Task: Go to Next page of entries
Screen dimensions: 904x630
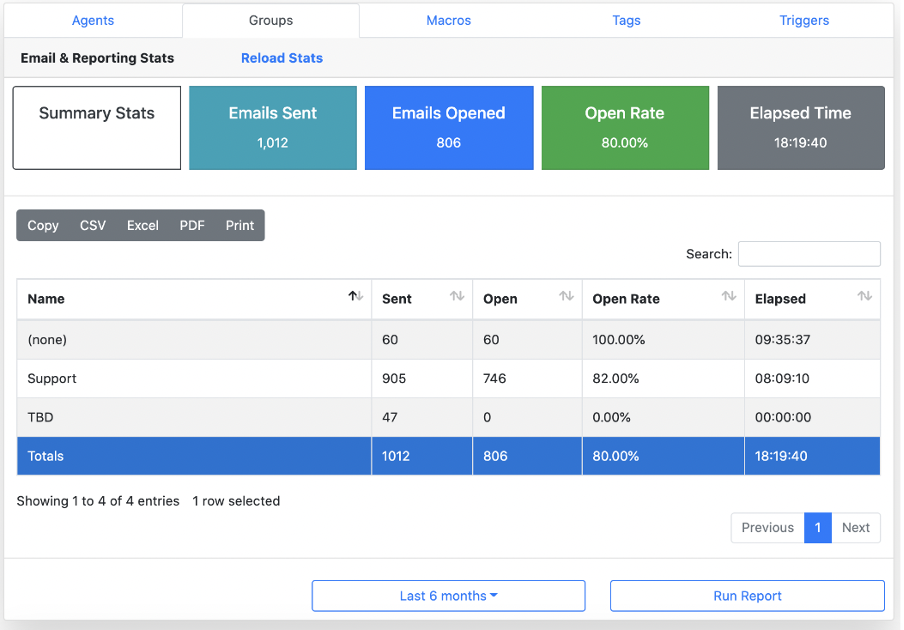Action: tap(856, 527)
